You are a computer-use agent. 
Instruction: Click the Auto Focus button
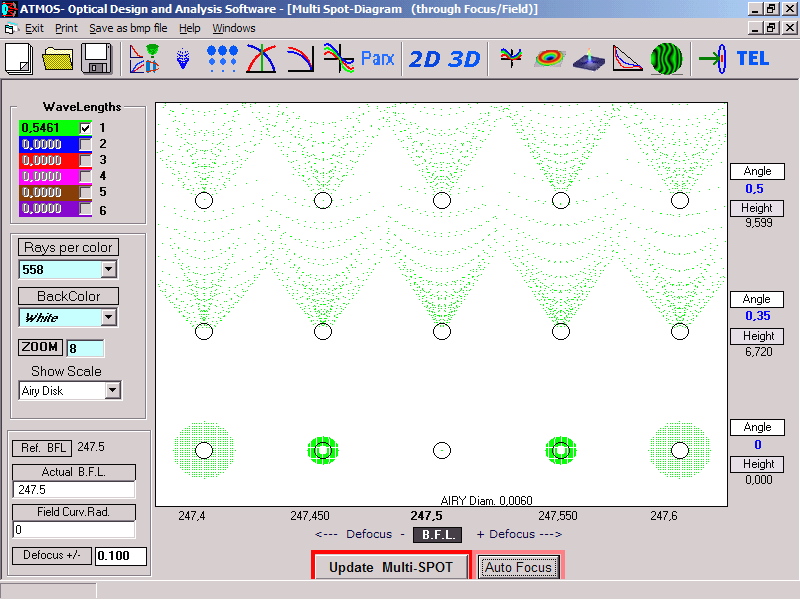(x=519, y=567)
